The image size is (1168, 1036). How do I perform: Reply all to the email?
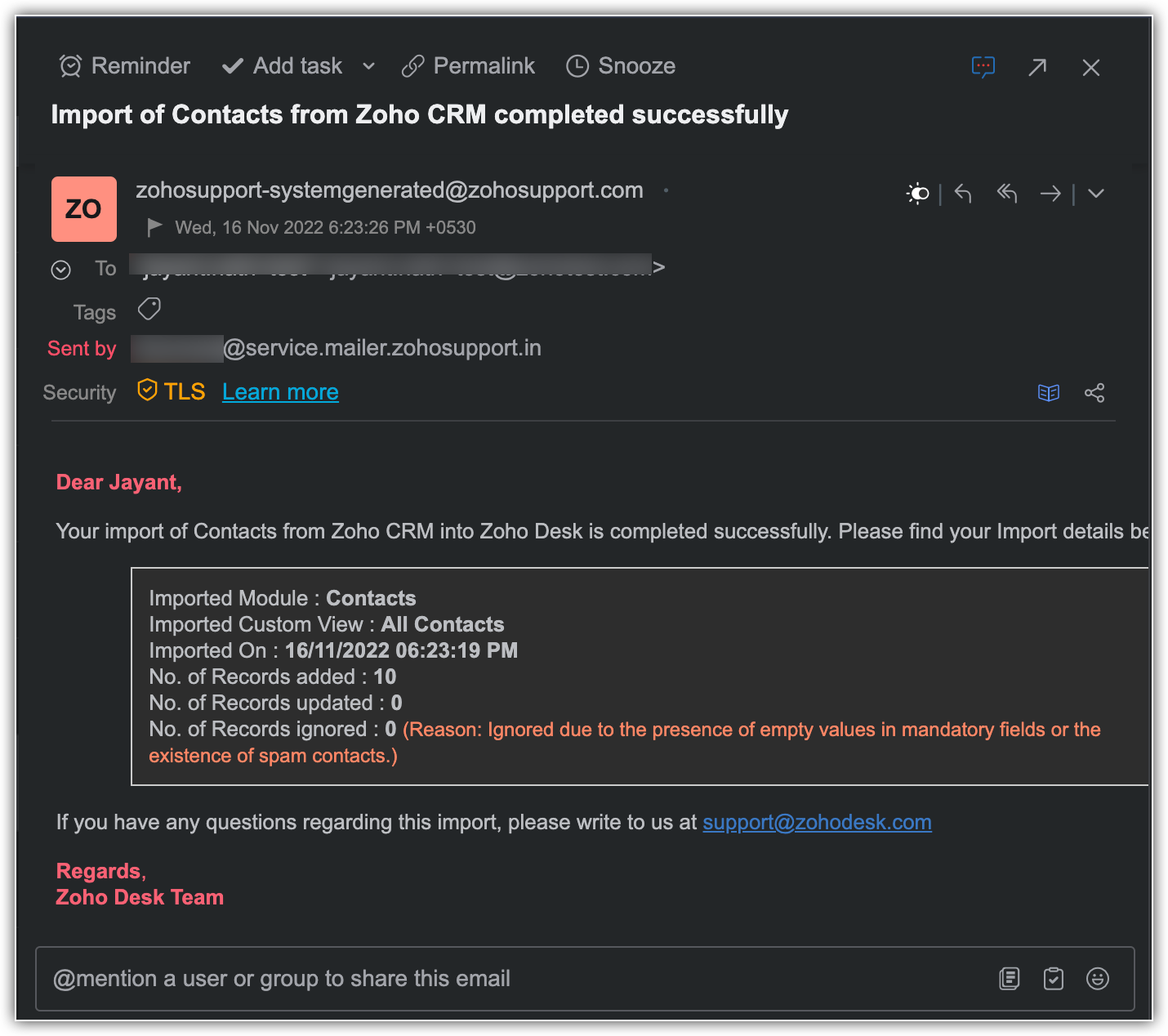click(x=1007, y=194)
